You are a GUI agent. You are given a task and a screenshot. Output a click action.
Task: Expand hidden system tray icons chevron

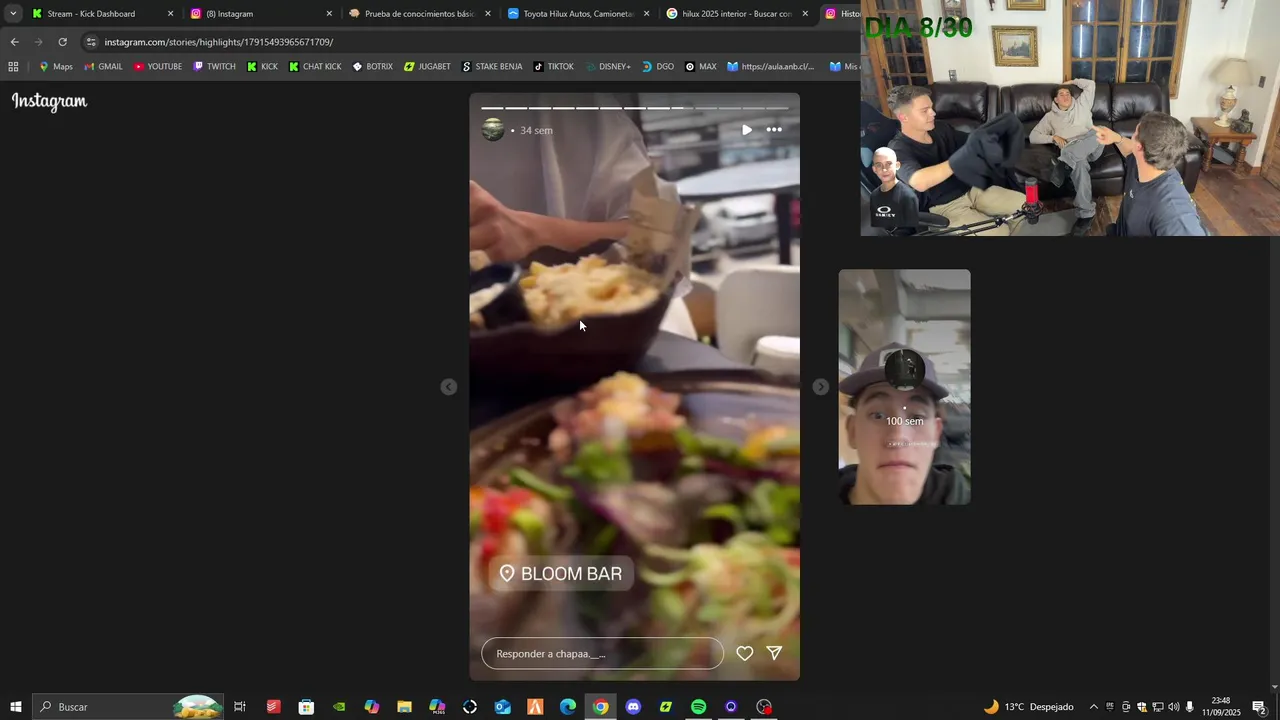tap(1093, 707)
